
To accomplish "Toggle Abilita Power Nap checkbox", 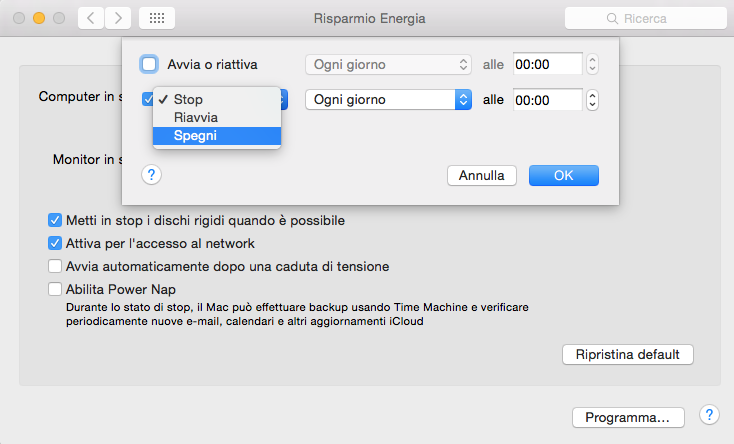I will pos(55,289).
